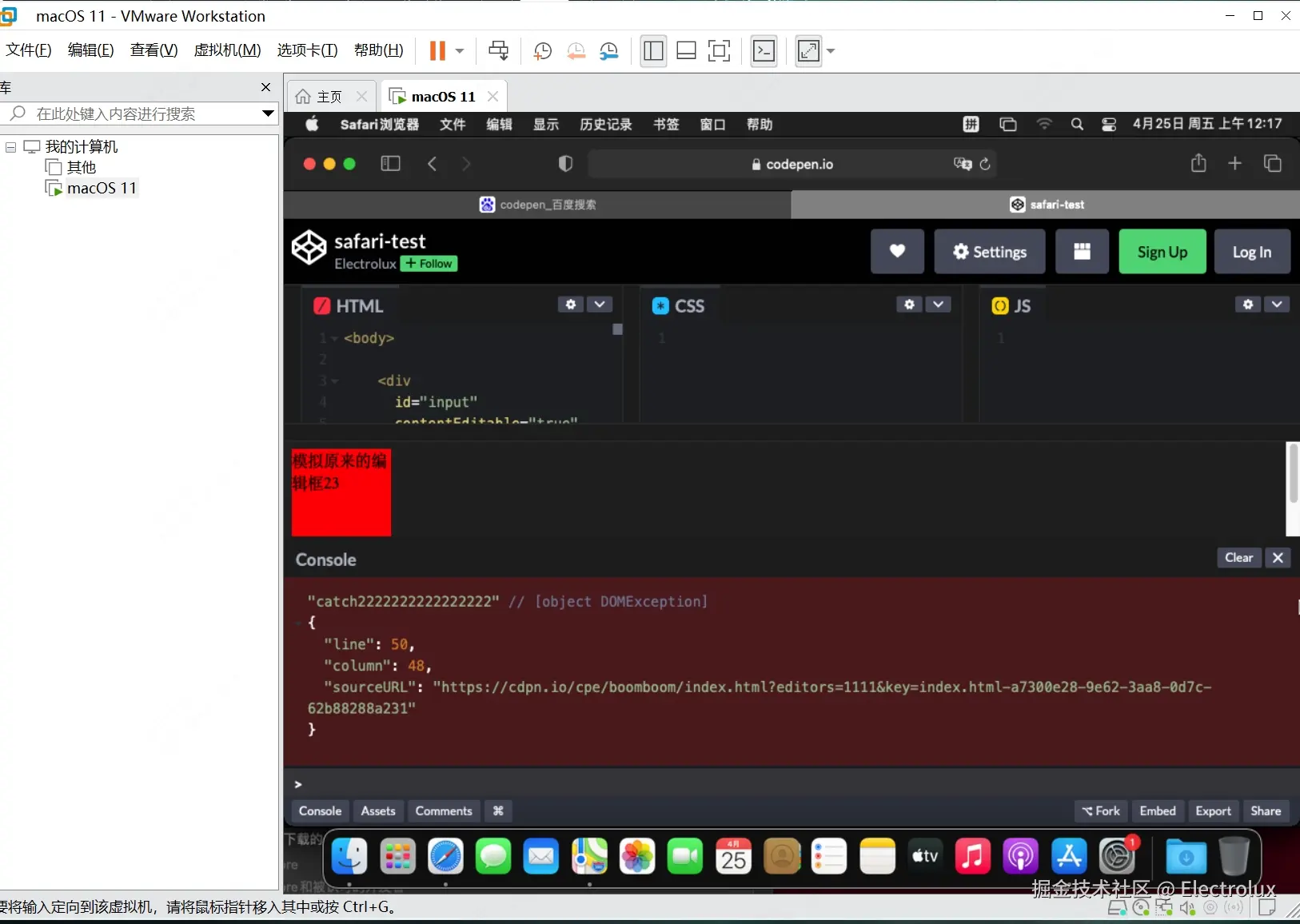Open a new Safari tab
This screenshot has height=924, width=1300.
click(1235, 163)
